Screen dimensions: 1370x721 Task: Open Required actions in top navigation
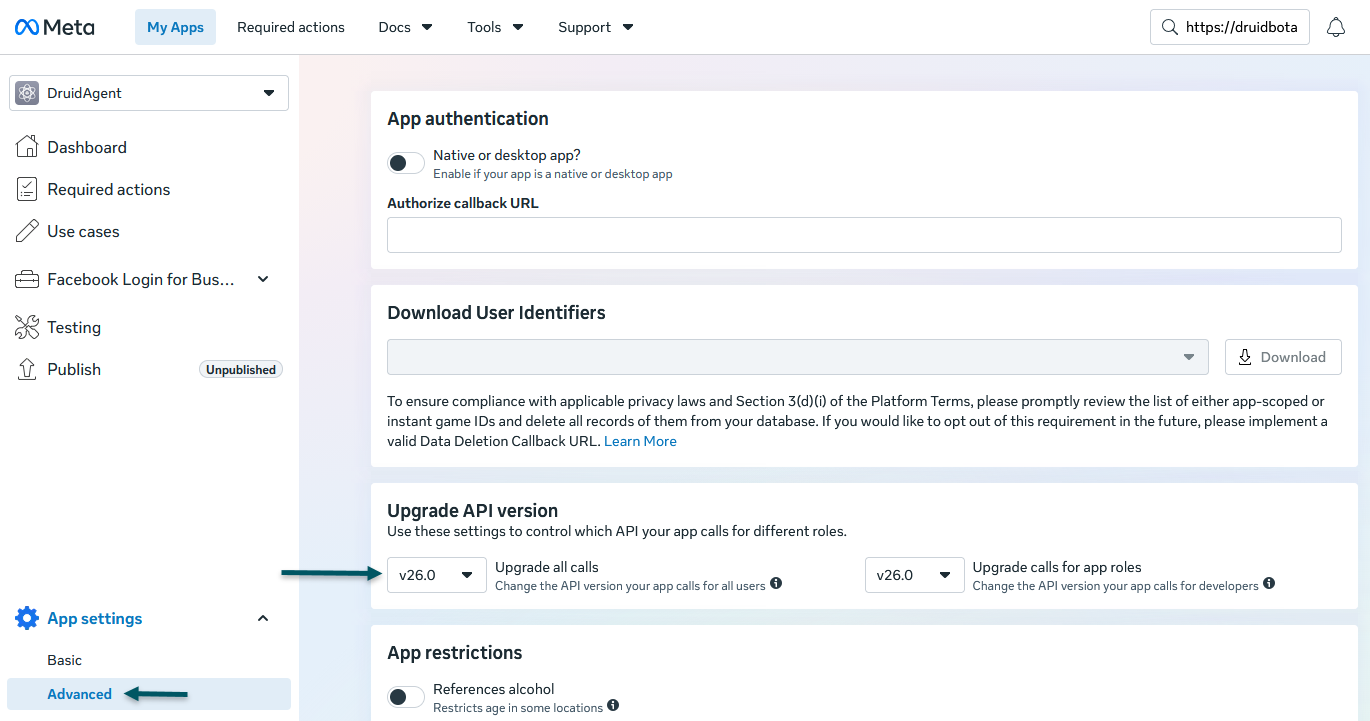click(x=291, y=27)
